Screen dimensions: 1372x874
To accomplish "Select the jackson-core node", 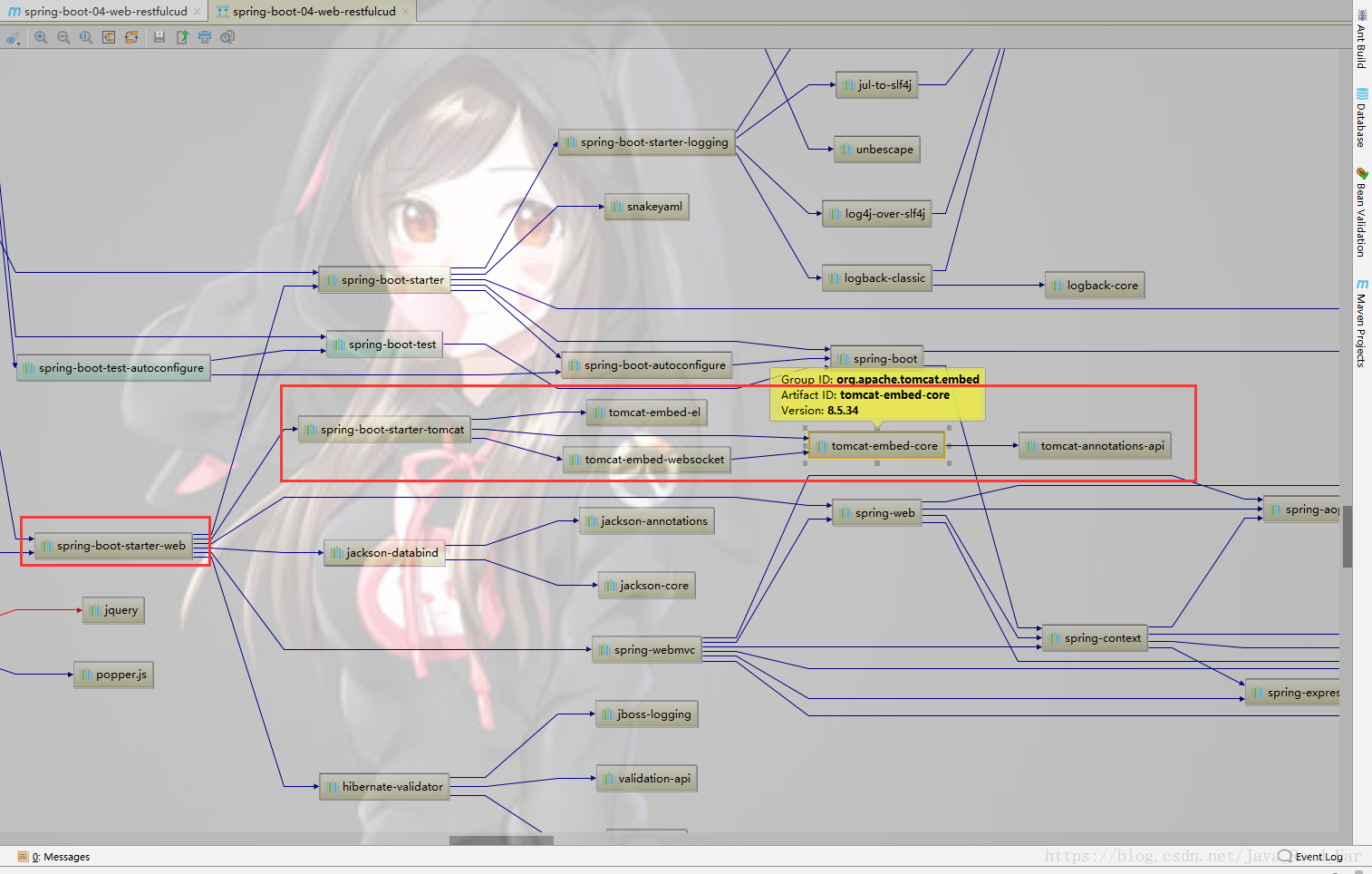I will 646,586.
